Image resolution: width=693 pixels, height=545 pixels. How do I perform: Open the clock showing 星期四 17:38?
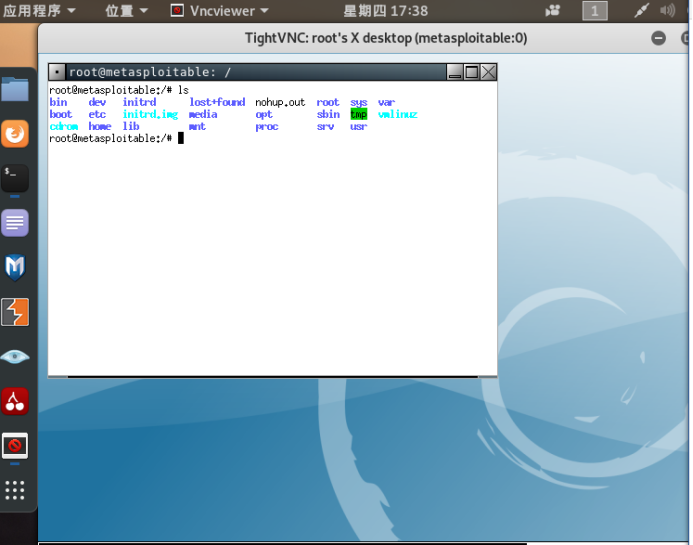[x=385, y=11]
